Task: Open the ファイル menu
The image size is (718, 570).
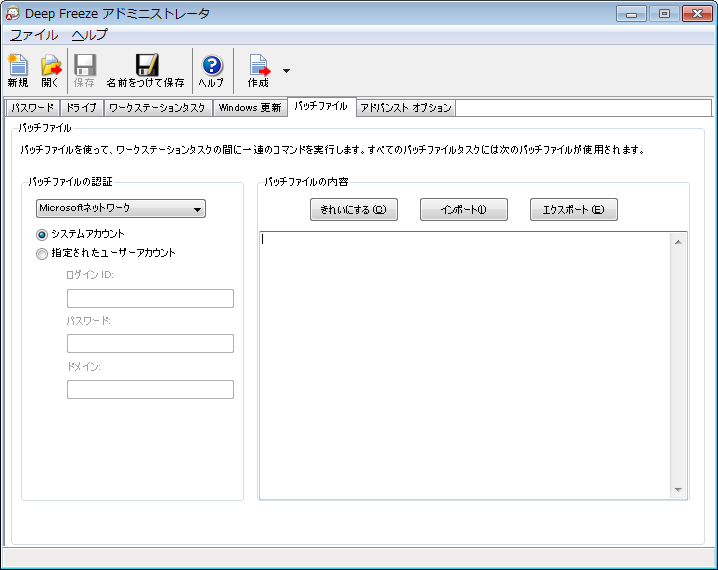Action: tap(34, 35)
